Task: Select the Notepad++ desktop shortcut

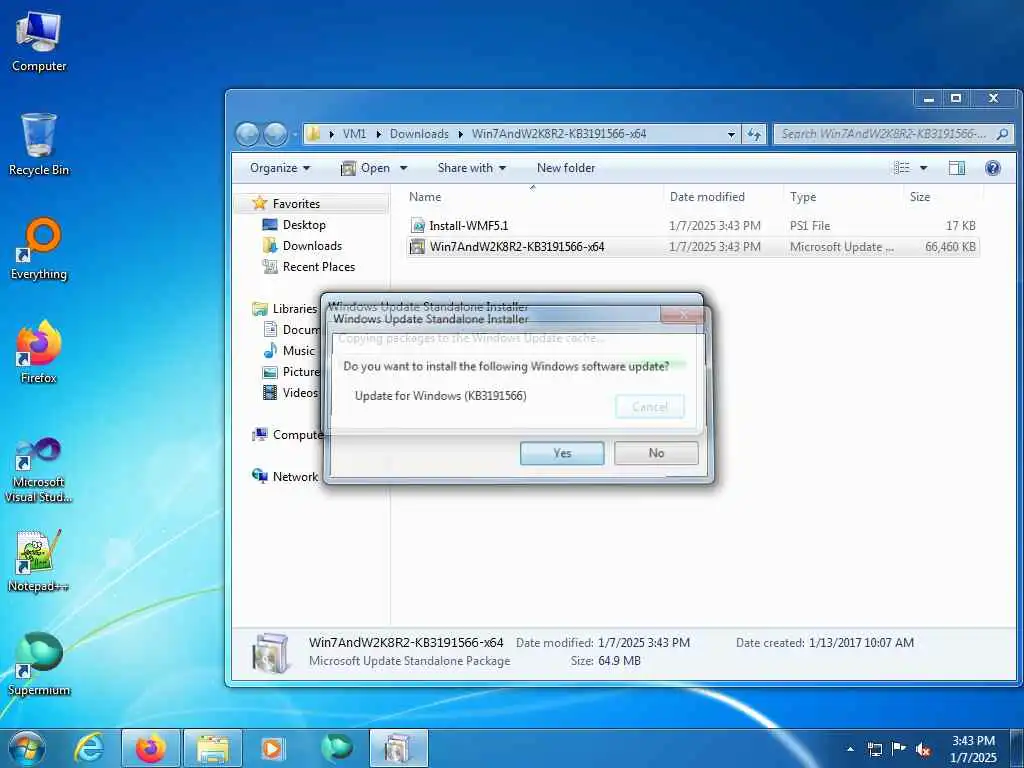Action: (39, 560)
